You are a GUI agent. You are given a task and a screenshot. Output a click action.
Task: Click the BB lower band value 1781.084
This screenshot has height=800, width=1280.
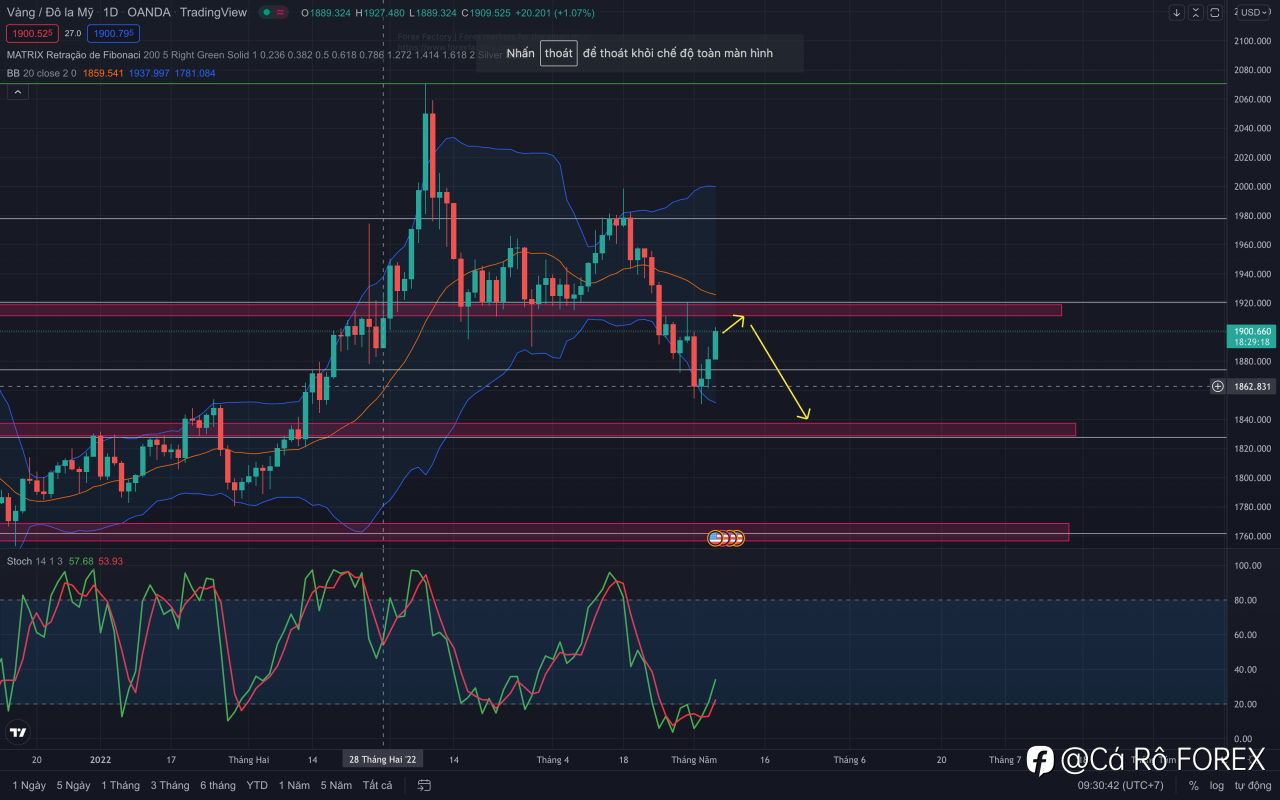[x=195, y=73]
